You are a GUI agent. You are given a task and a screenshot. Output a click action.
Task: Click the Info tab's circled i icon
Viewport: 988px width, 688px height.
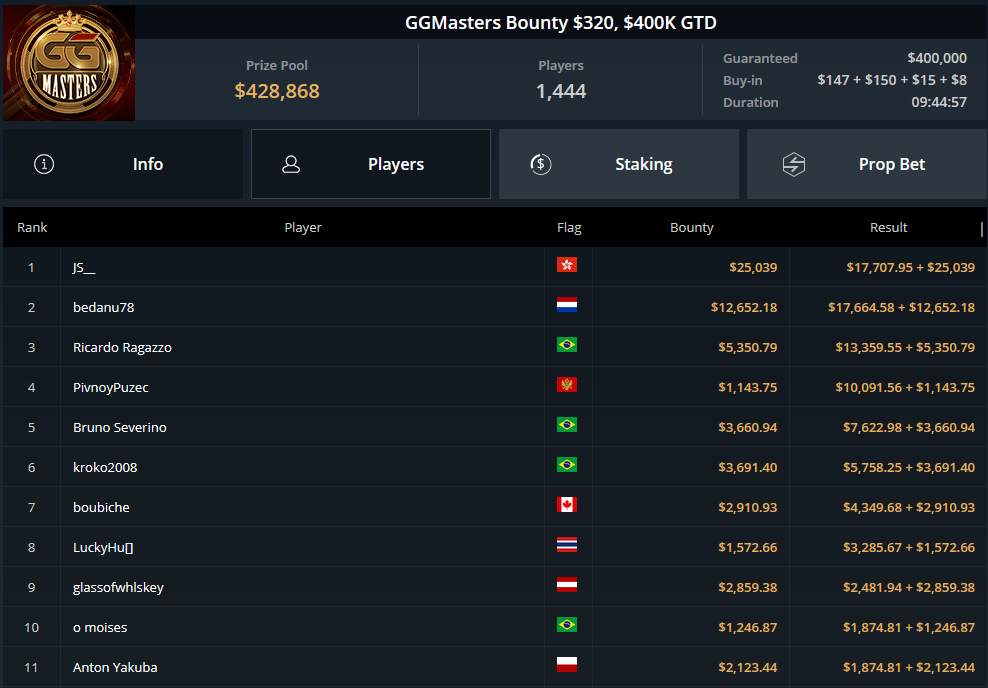click(x=43, y=164)
